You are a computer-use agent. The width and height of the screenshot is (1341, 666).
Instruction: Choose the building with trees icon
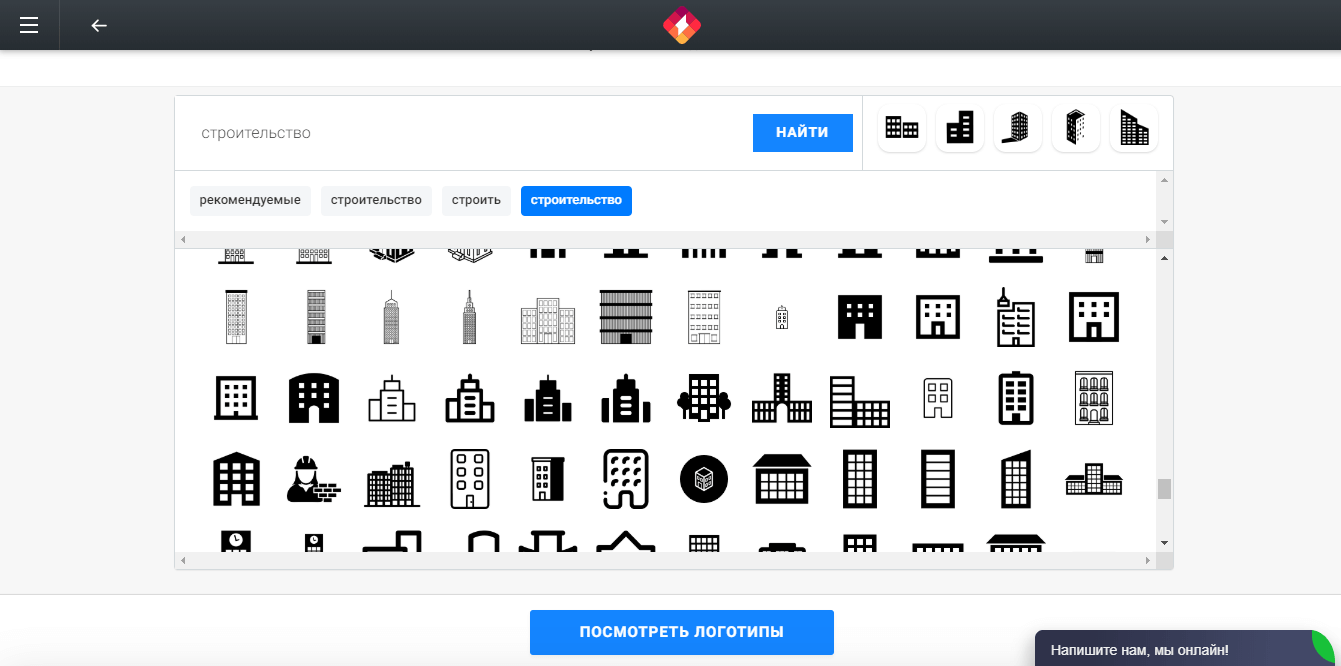tap(704, 398)
